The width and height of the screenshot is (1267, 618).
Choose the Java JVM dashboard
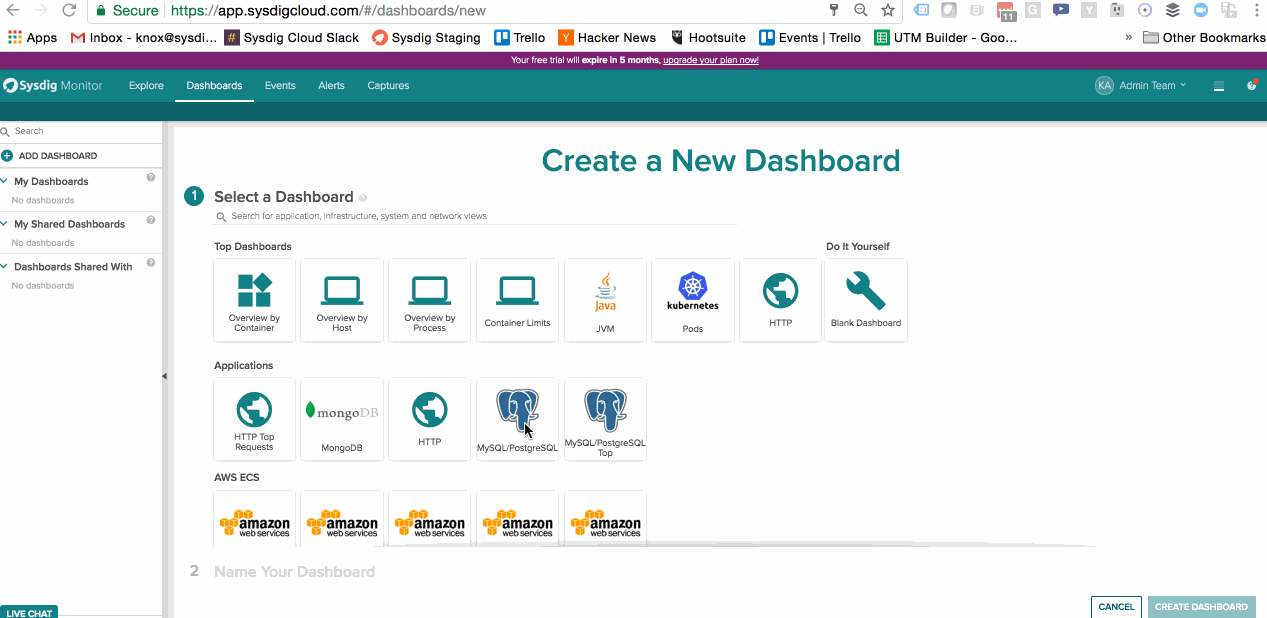pos(605,300)
